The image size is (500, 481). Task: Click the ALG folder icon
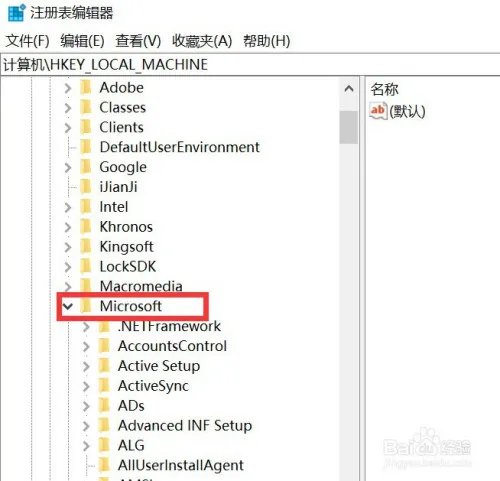point(104,445)
